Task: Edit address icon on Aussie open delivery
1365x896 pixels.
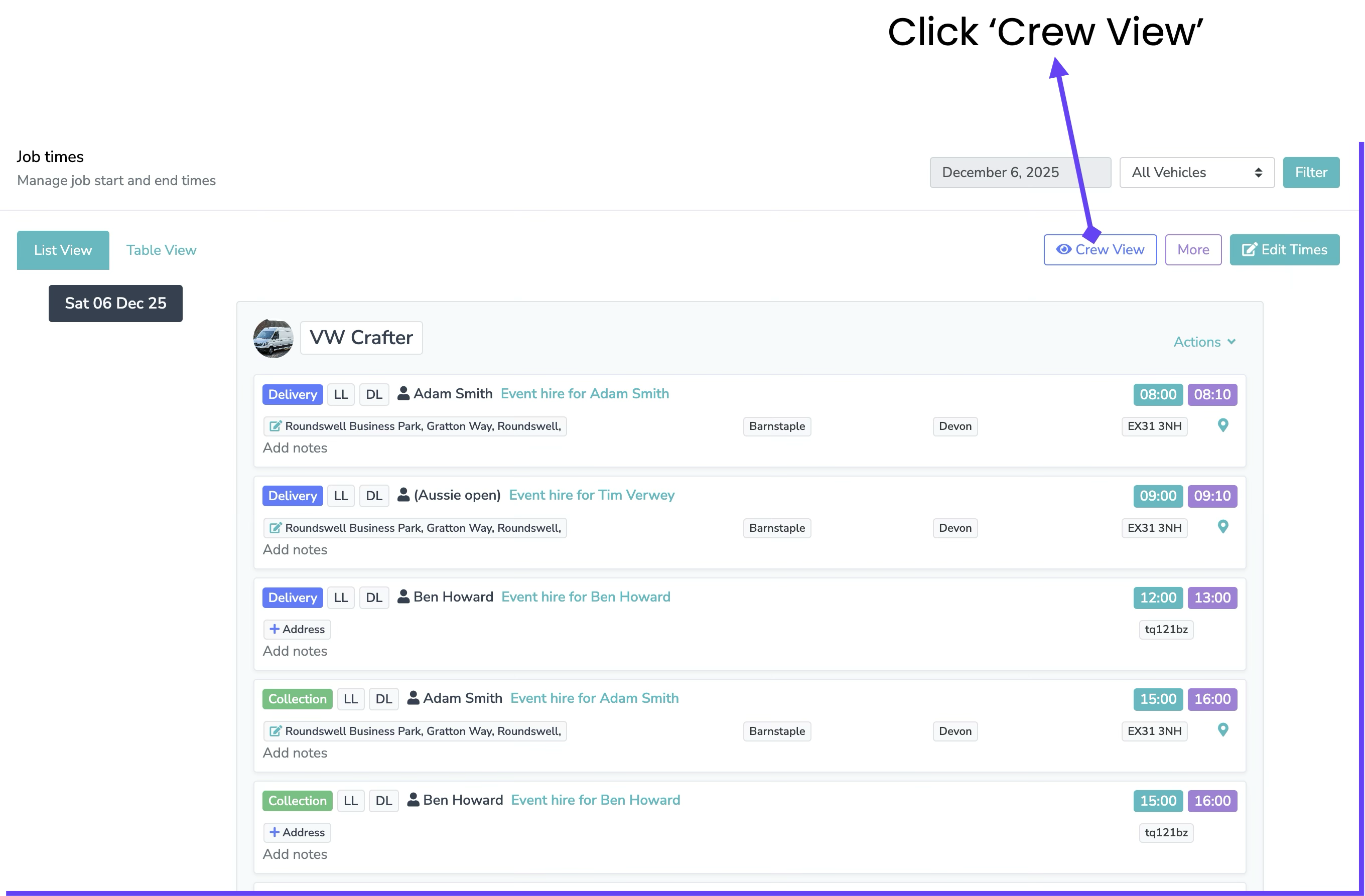Action: tap(276, 528)
